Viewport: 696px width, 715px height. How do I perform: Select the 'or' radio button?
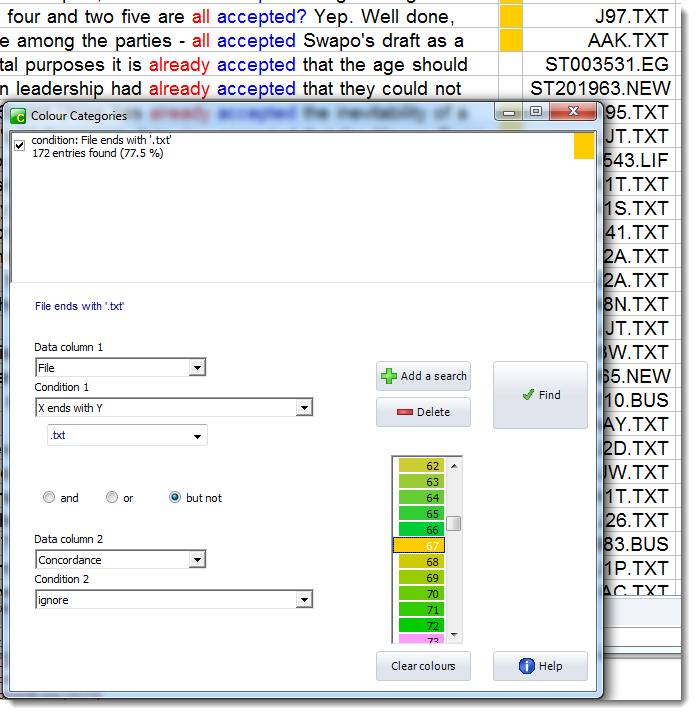pyautogui.click(x=112, y=498)
